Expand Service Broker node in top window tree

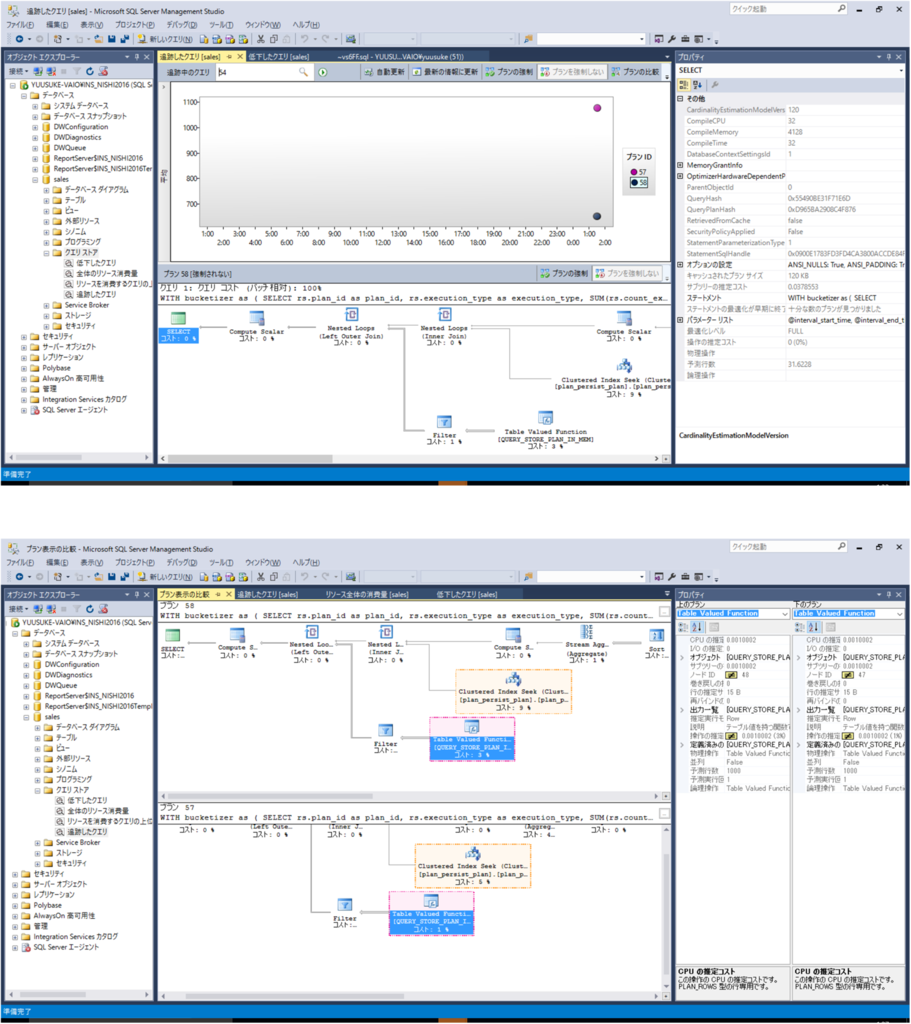(x=46, y=305)
